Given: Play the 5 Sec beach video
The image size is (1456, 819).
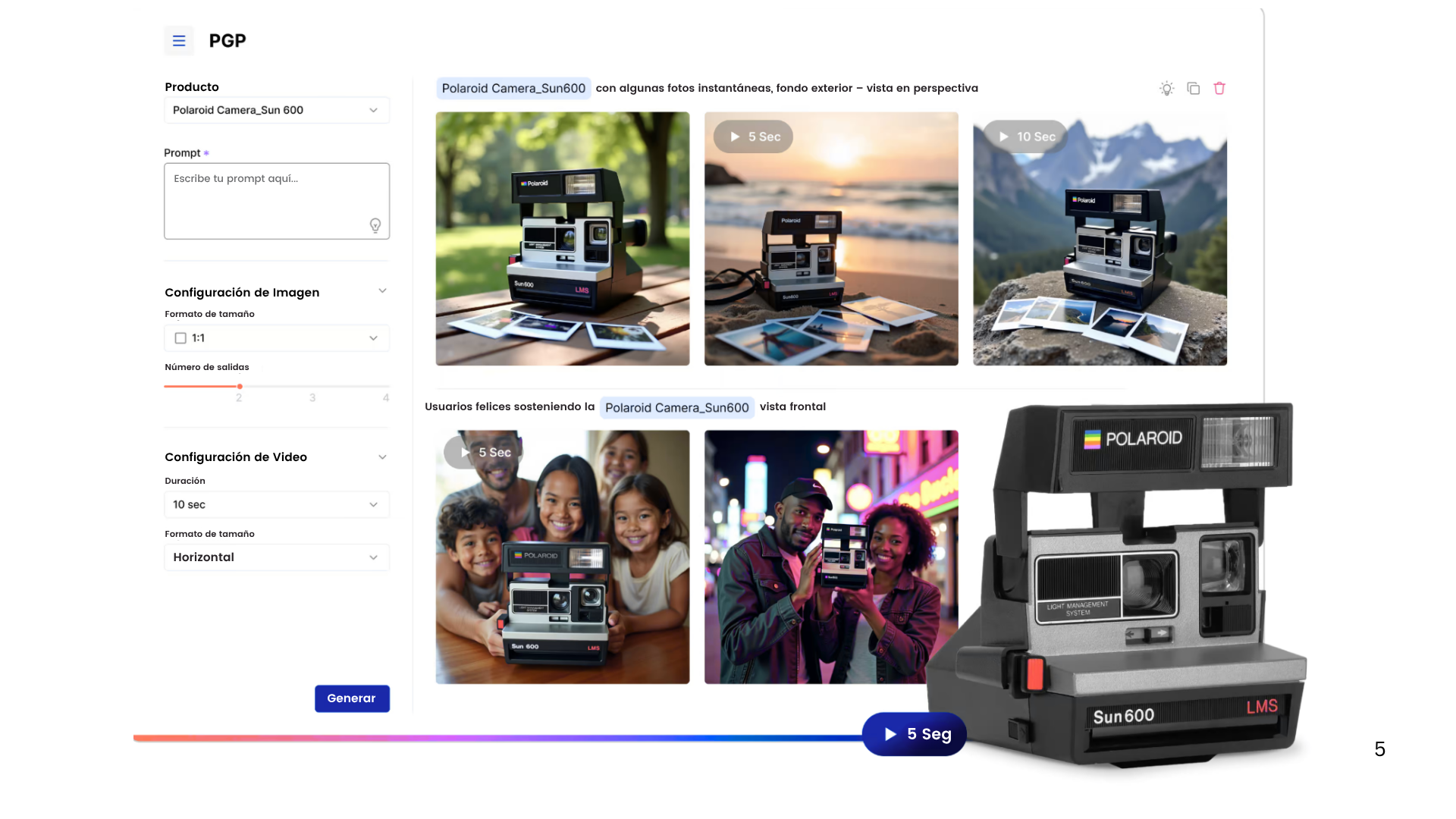Looking at the screenshot, I should point(753,136).
